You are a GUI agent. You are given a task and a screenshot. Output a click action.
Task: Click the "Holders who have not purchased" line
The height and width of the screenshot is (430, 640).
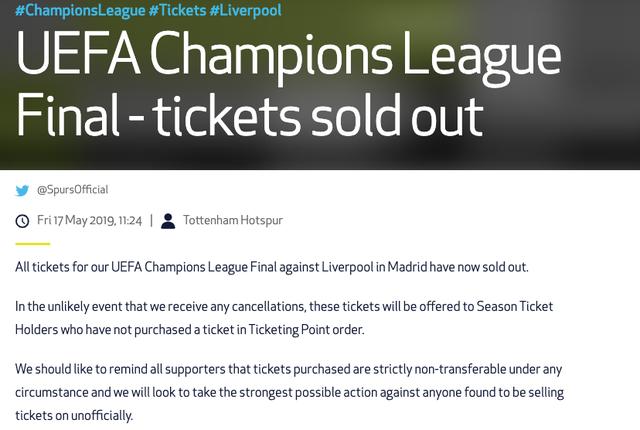190,330
